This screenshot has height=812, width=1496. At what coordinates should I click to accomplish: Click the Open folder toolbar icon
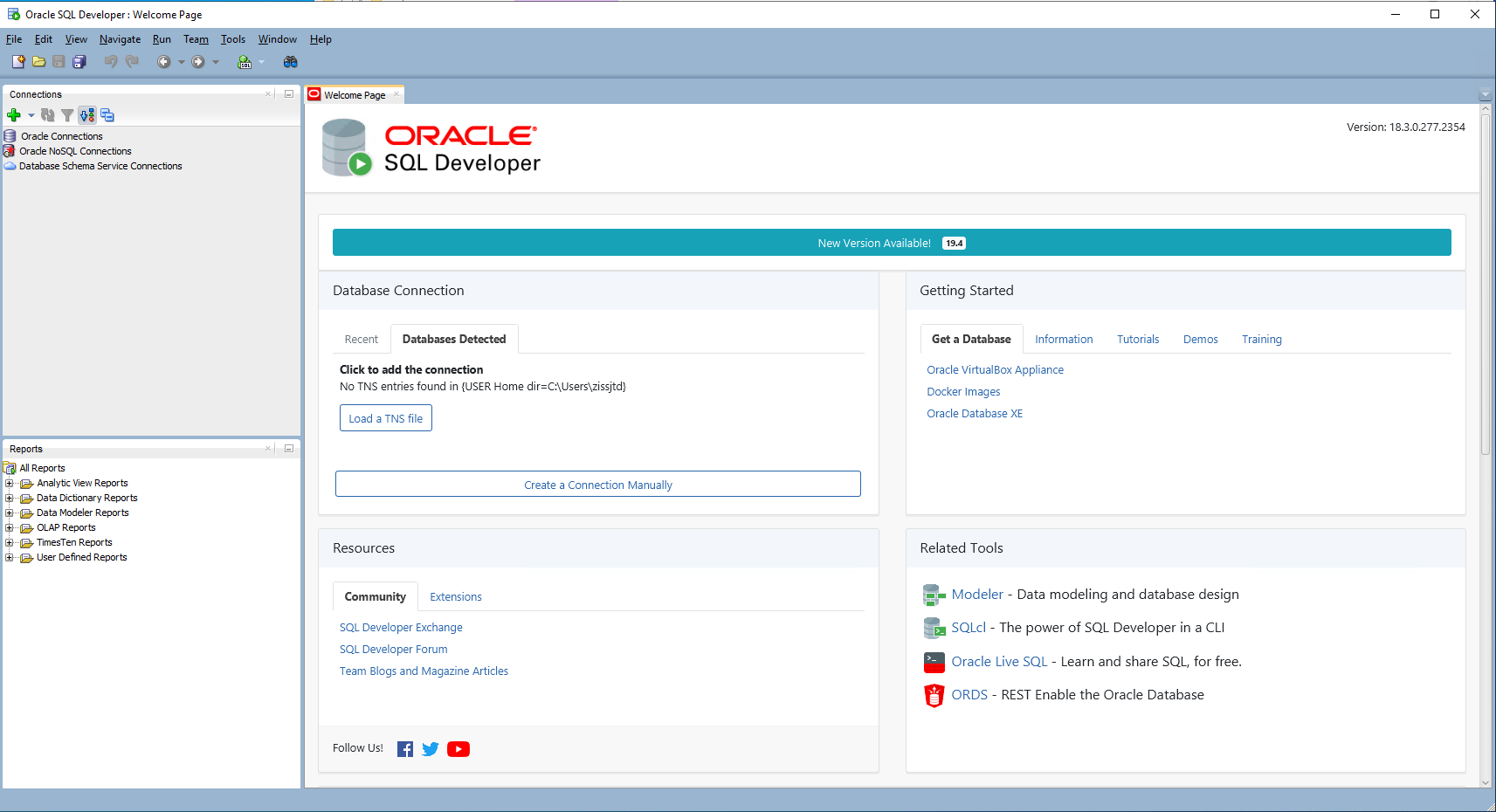click(x=38, y=62)
